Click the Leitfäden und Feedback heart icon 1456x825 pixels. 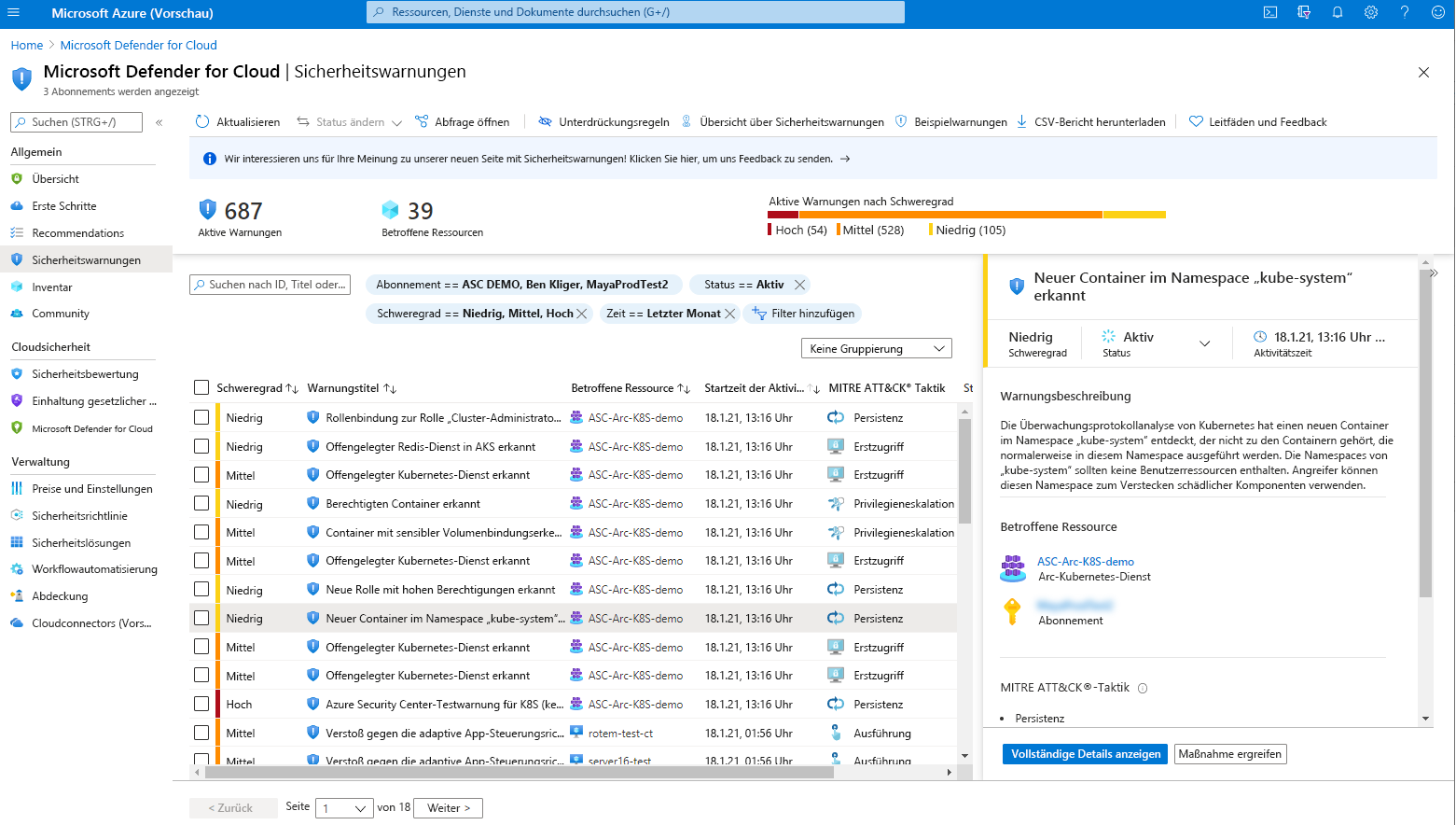[x=1196, y=121]
